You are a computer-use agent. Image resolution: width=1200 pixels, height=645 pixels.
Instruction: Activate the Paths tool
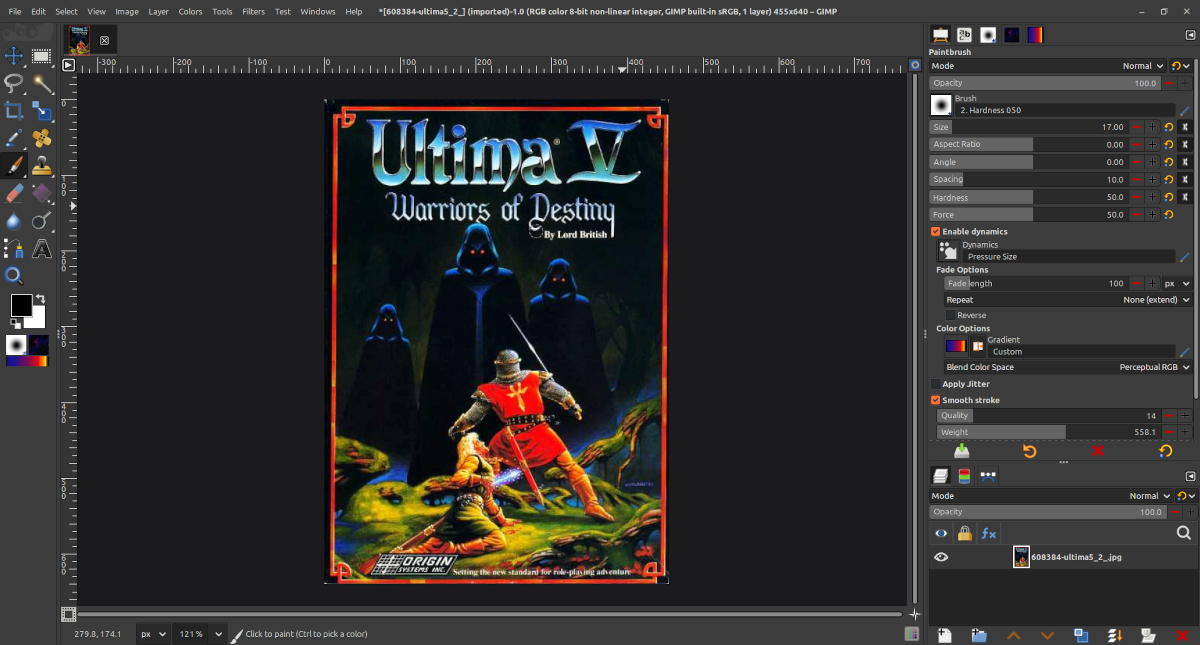[14, 248]
